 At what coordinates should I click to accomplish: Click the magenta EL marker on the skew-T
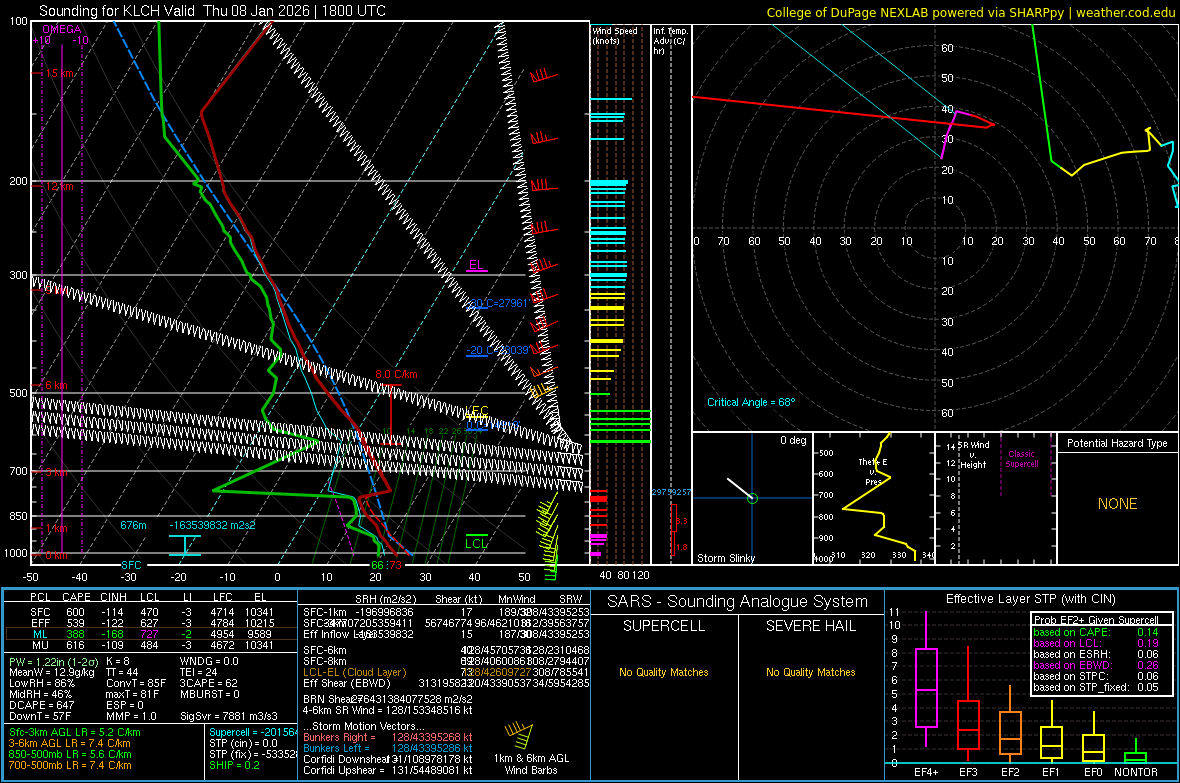point(476,266)
